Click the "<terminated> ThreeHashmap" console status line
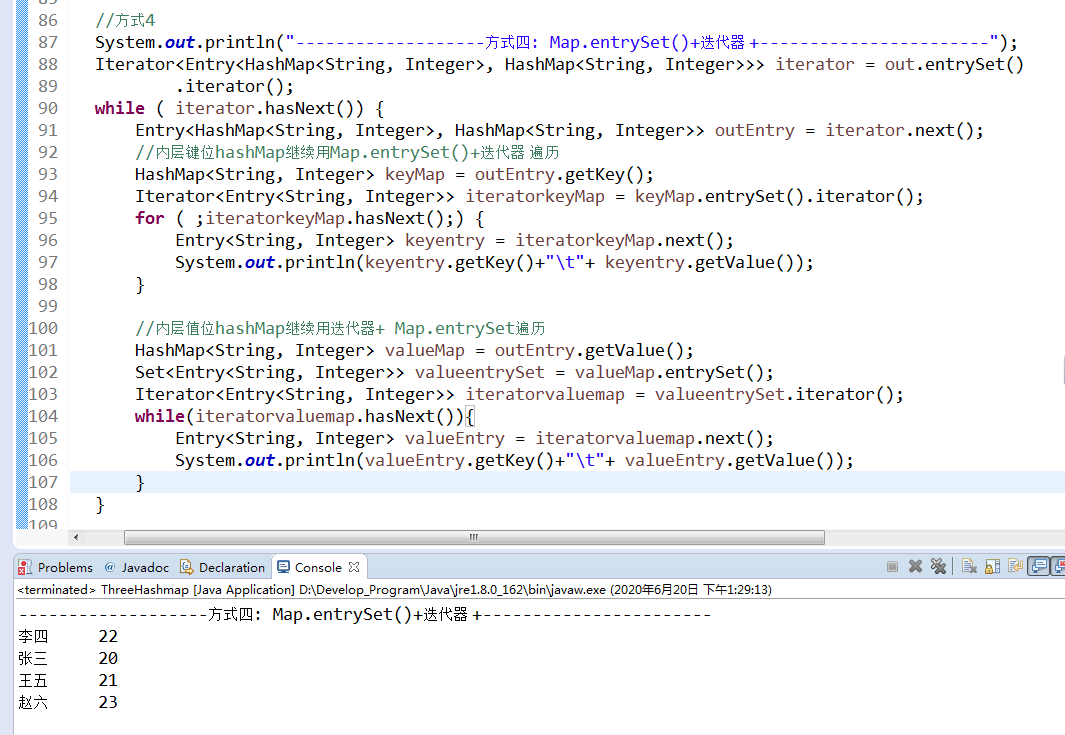Image resolution: width=1065 pixels, height=735 pixels. 395,590
